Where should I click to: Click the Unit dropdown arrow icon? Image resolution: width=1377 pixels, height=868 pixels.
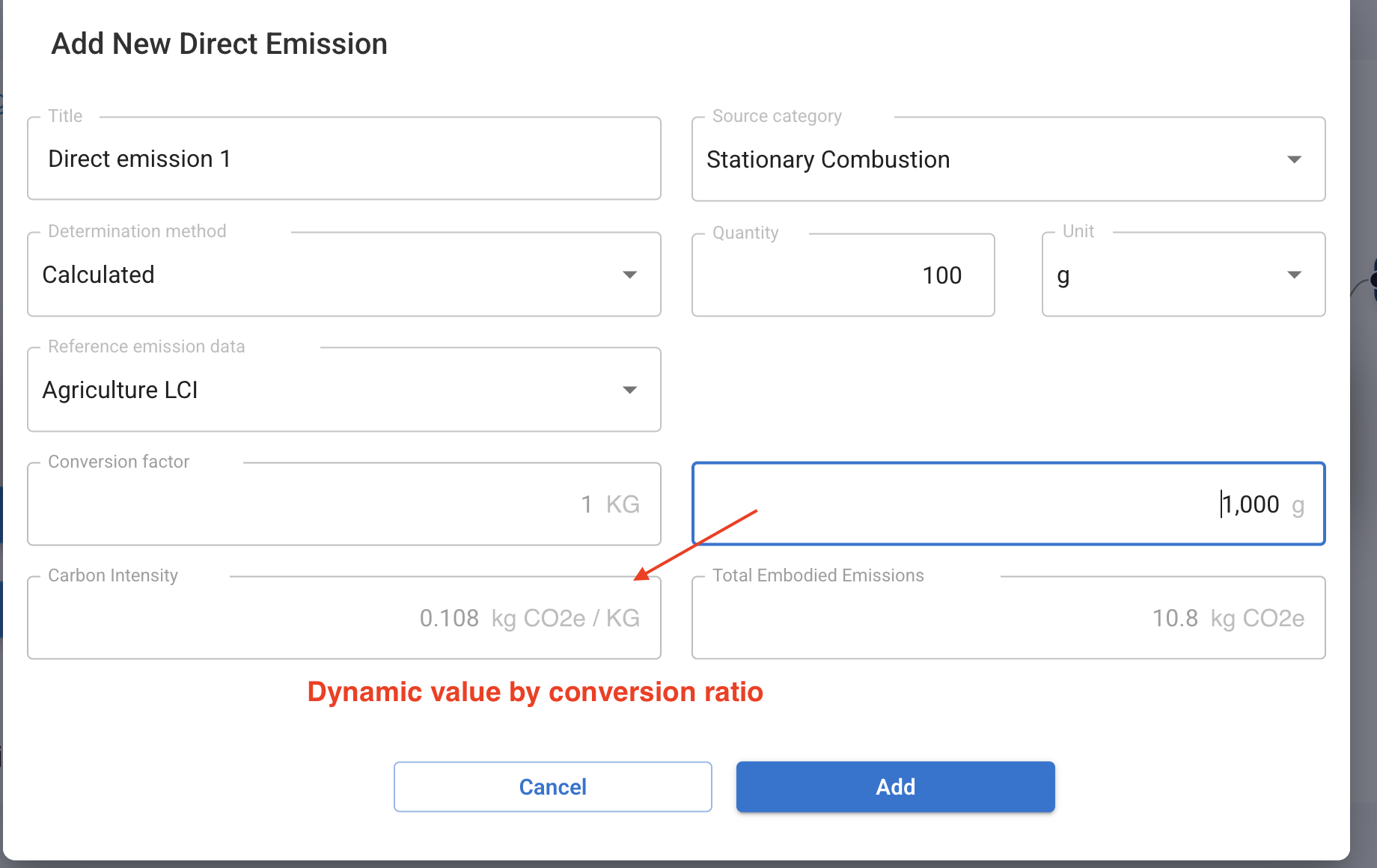click(1294, 275)
